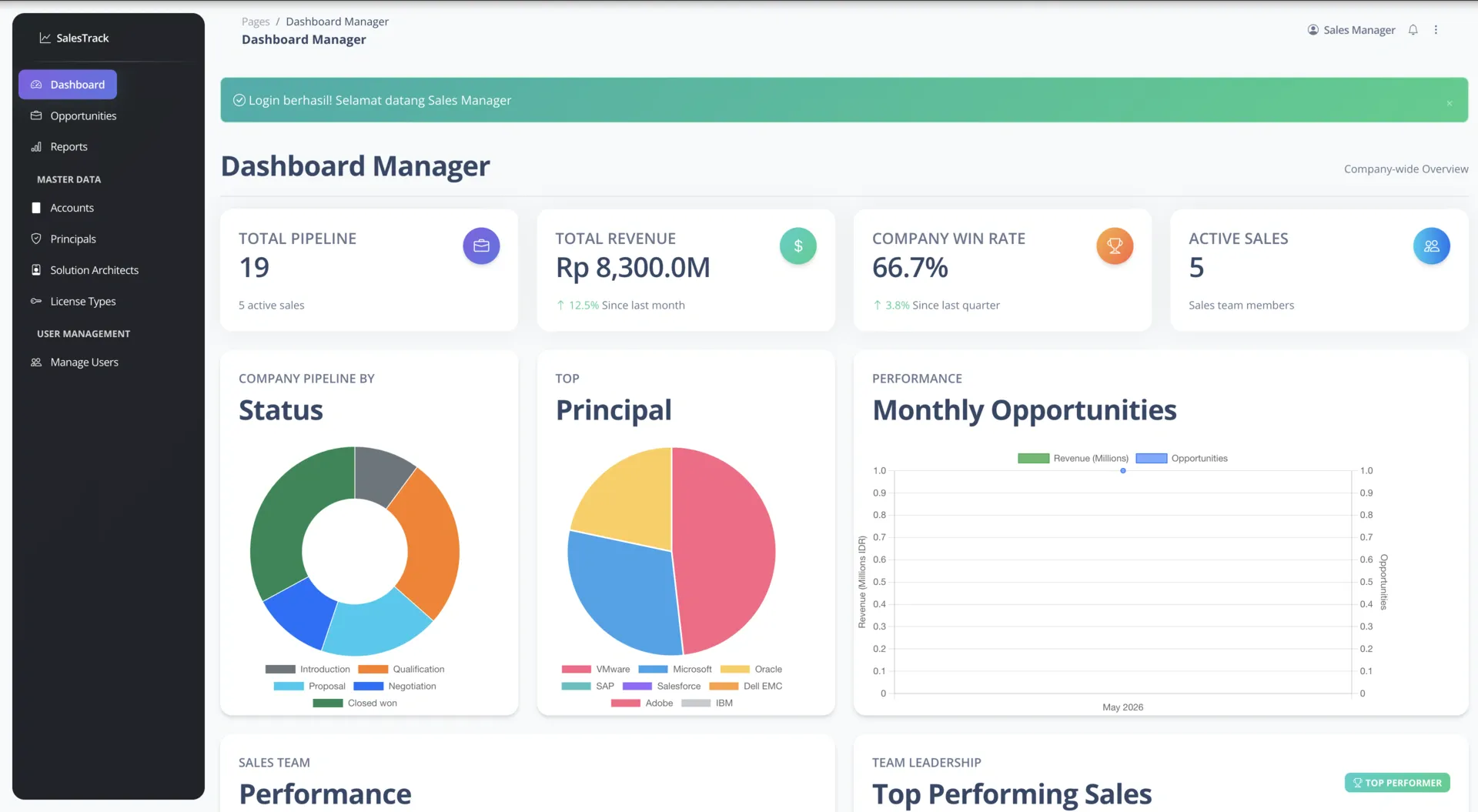This screenshot has height=812, width=1478.
Task: Open the notification bell icon
Action: click(1413, 30)
